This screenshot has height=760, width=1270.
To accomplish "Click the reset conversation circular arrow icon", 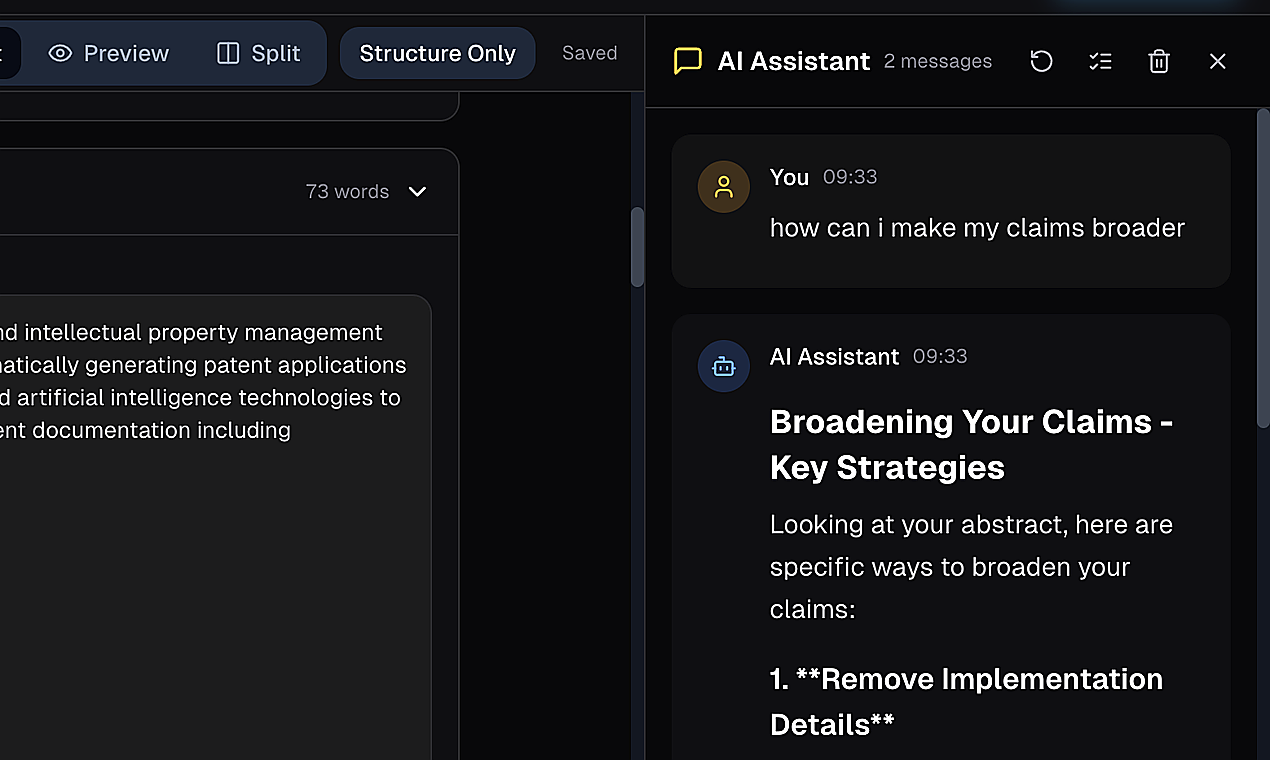I will (1041, 61).
